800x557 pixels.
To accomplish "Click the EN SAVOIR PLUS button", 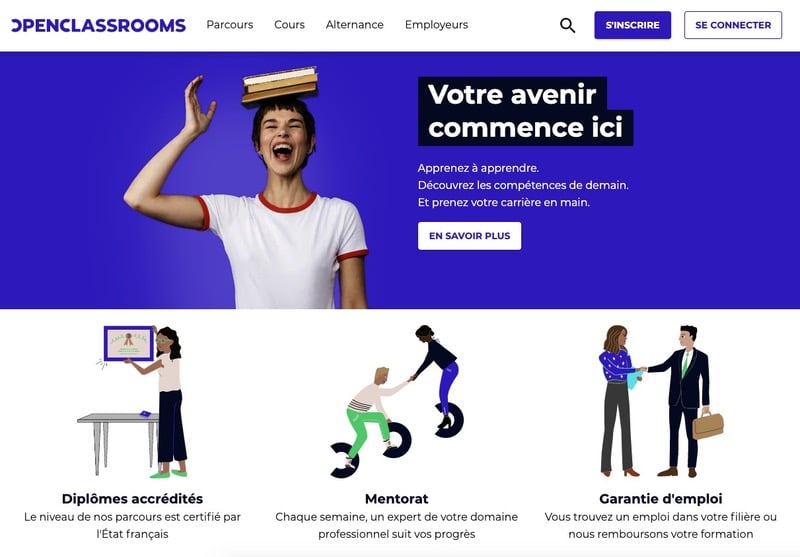I will 469,236.
